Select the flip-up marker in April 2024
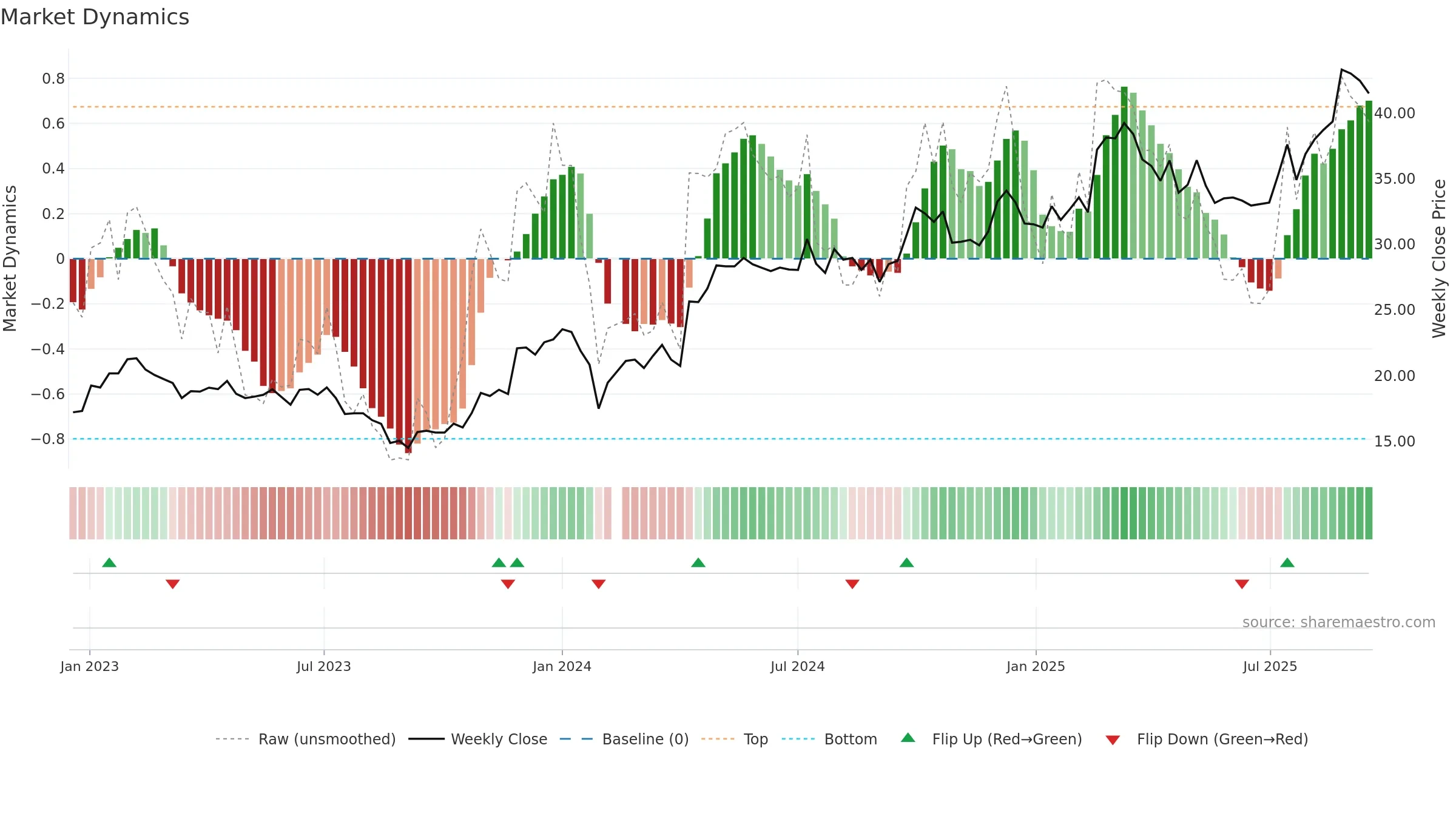 point(698,562)
